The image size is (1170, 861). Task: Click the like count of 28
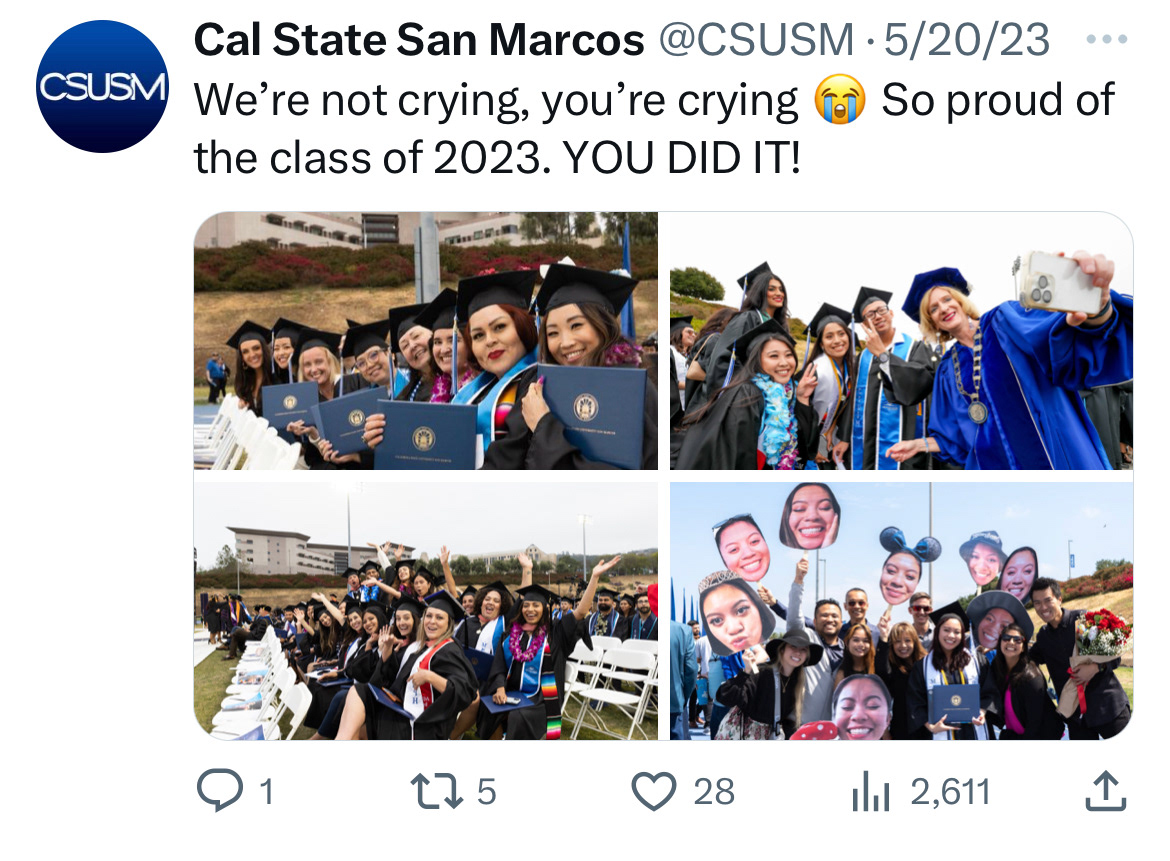714,793
